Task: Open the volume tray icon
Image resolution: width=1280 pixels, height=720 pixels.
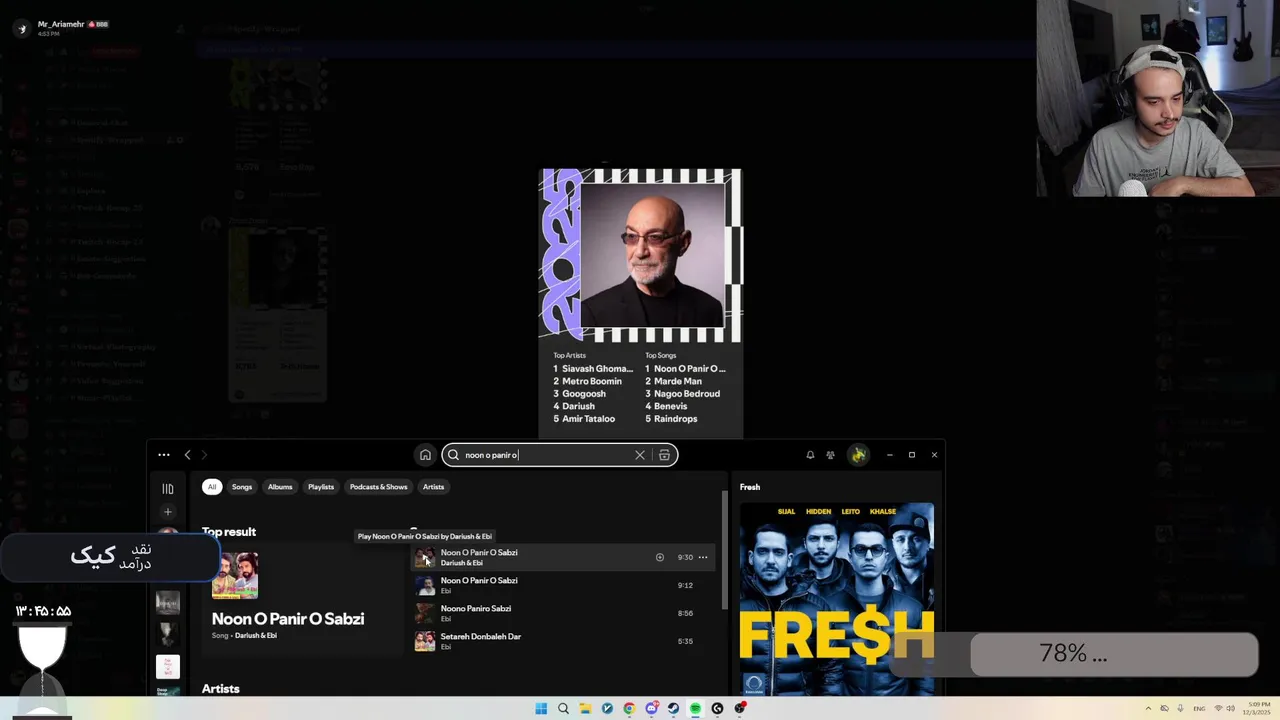Action: pos(1230,708)
